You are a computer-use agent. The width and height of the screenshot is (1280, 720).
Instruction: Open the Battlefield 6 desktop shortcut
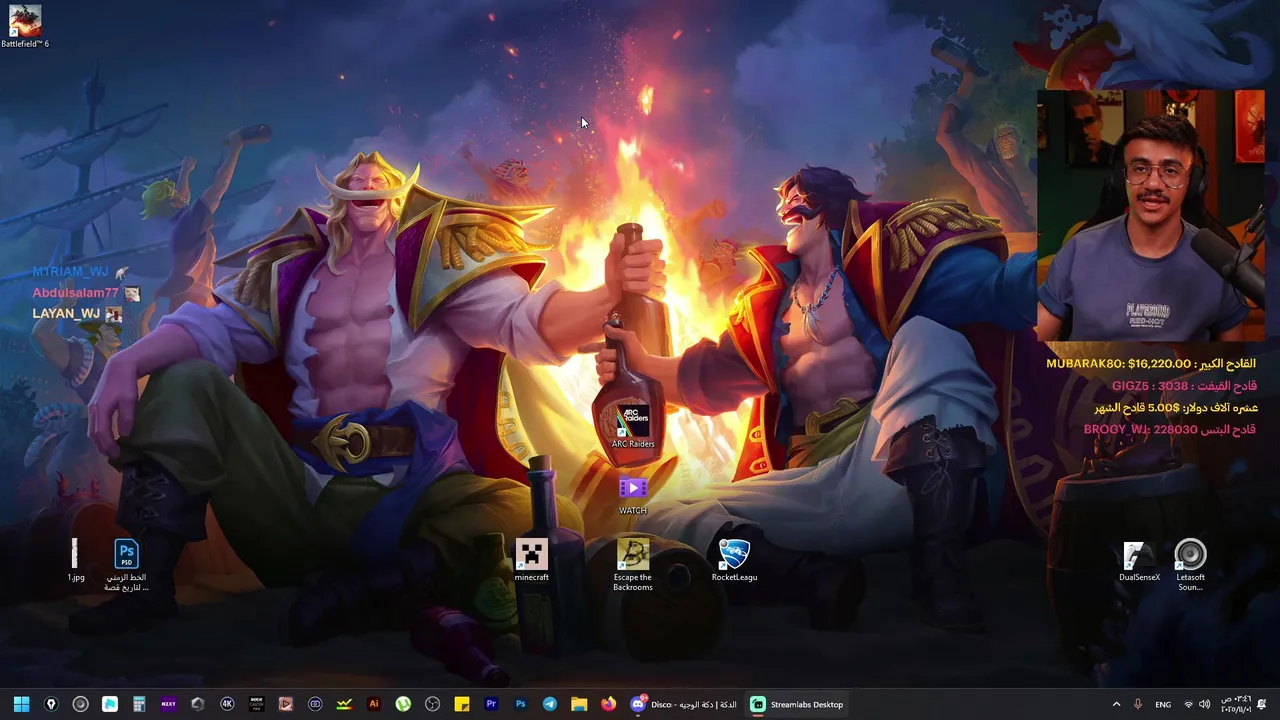pos(24,27)
